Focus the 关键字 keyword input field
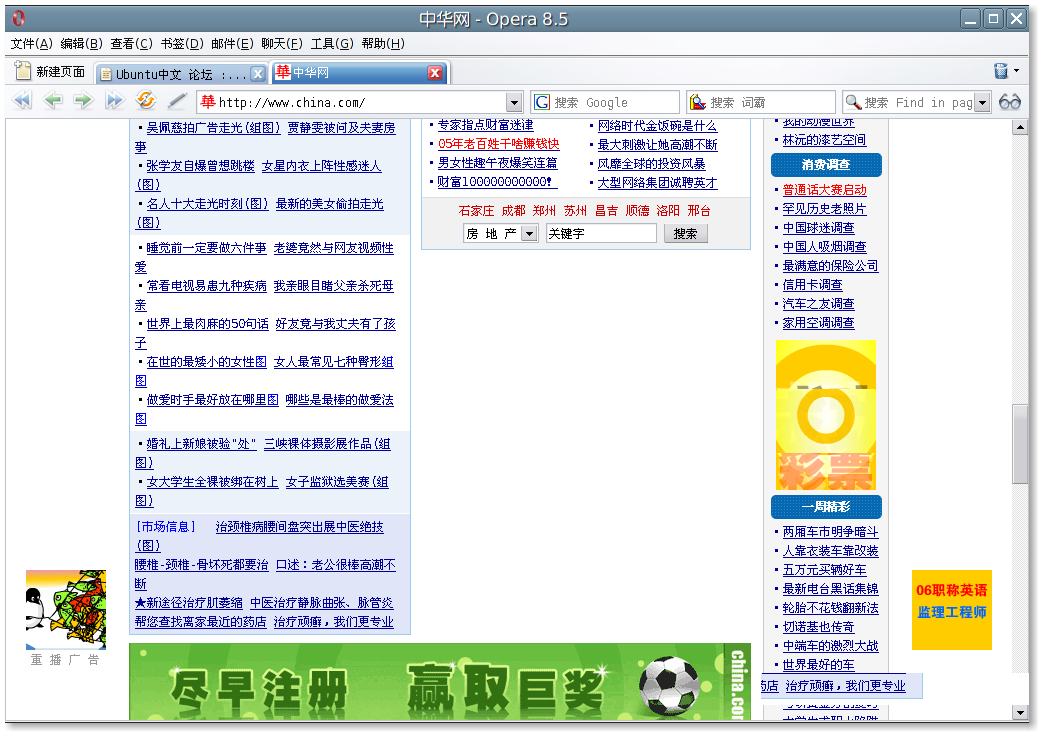The width and height of the screenshot is (1038, 732). (601, 234)
